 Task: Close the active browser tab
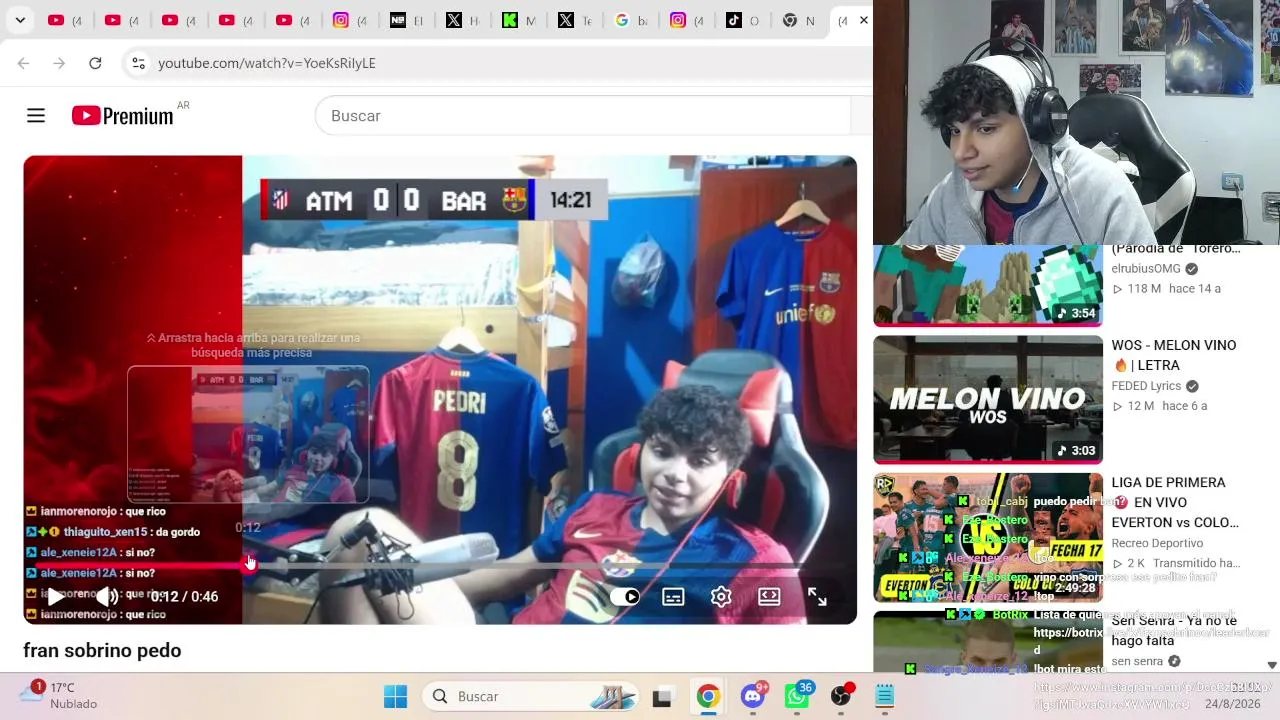[x=864, y=20]
